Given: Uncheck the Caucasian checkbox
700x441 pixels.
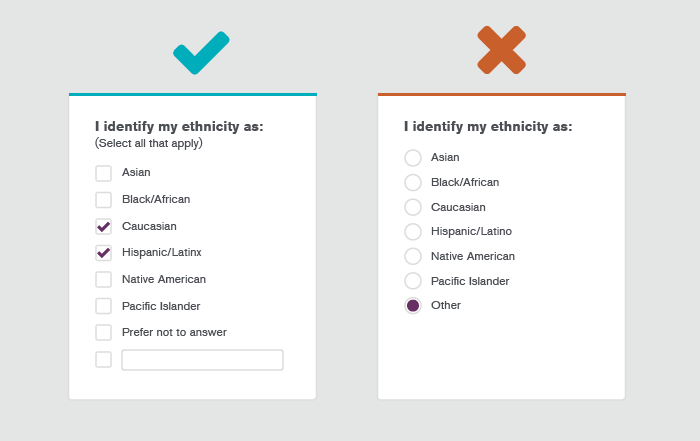Looking at the screenshot, I should coord(104,226).
